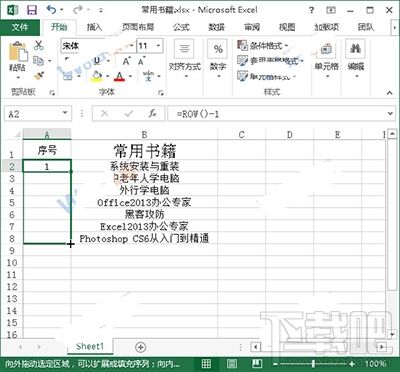
Task: Cut selection with the scissors icon
Action: point(39,46)
